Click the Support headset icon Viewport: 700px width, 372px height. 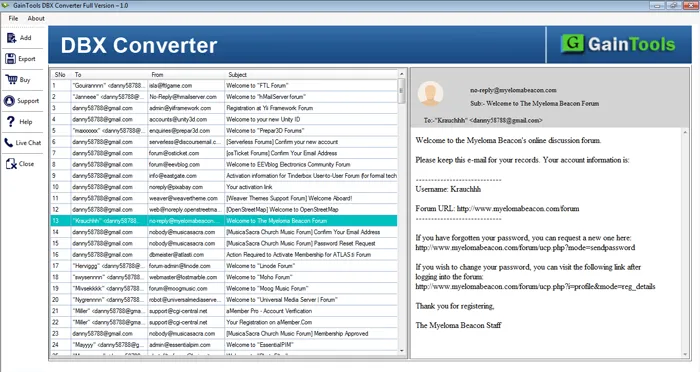click(9, 100)
